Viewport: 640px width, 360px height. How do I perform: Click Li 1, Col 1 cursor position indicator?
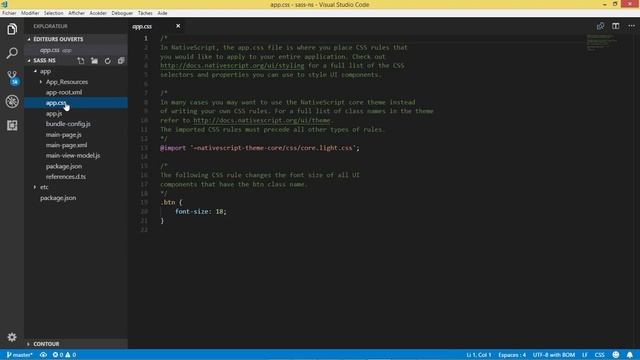tap(478, 355)
